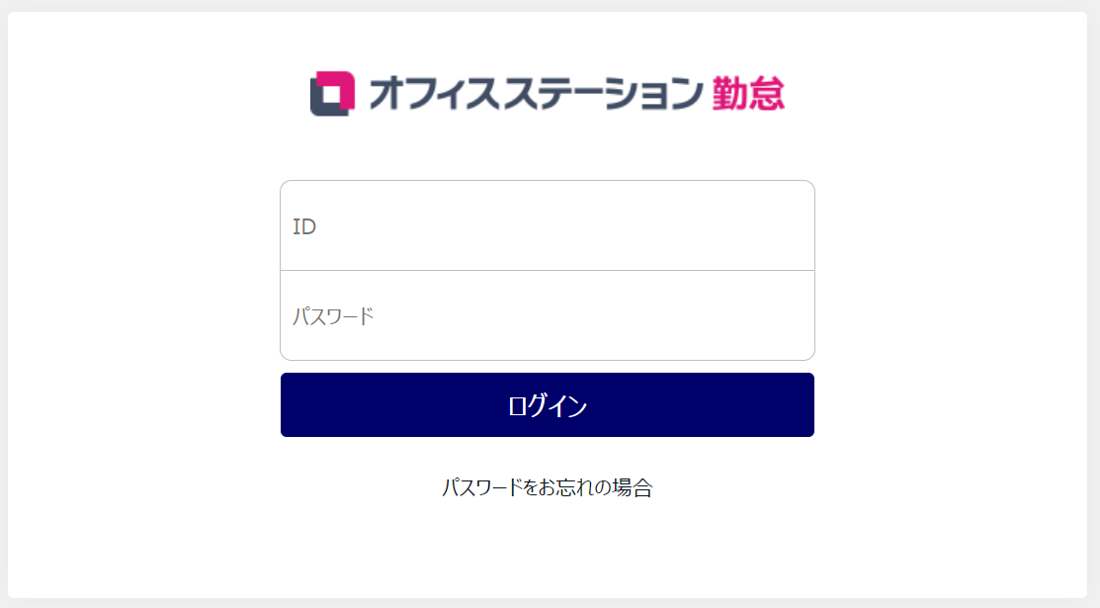
Task: Click the blank white card area below the link
Action: click(x=547, y=550)
